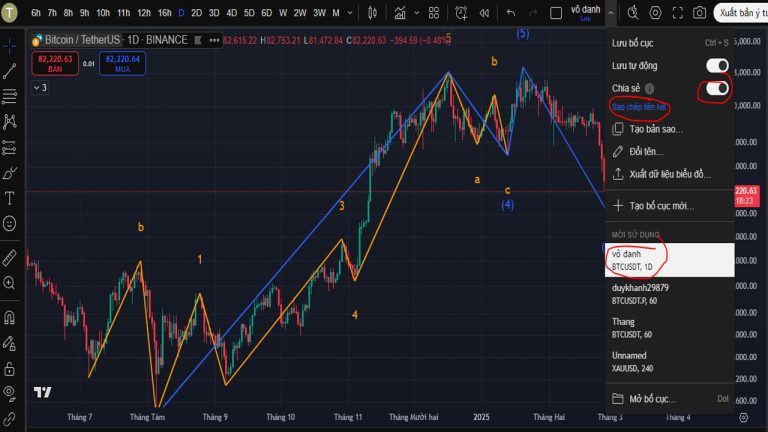Image resolution: width=768 pixels, height=432 pixels.
Task: Undo the last action
Action: pyautogui.click(x=510, y=13)
